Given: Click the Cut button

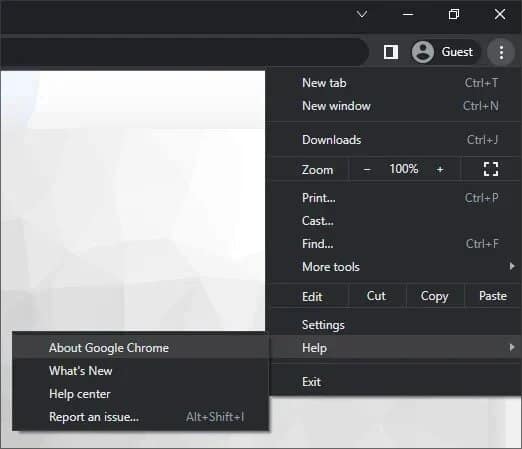Looking at the screenshot, I should tap(376, 296).
